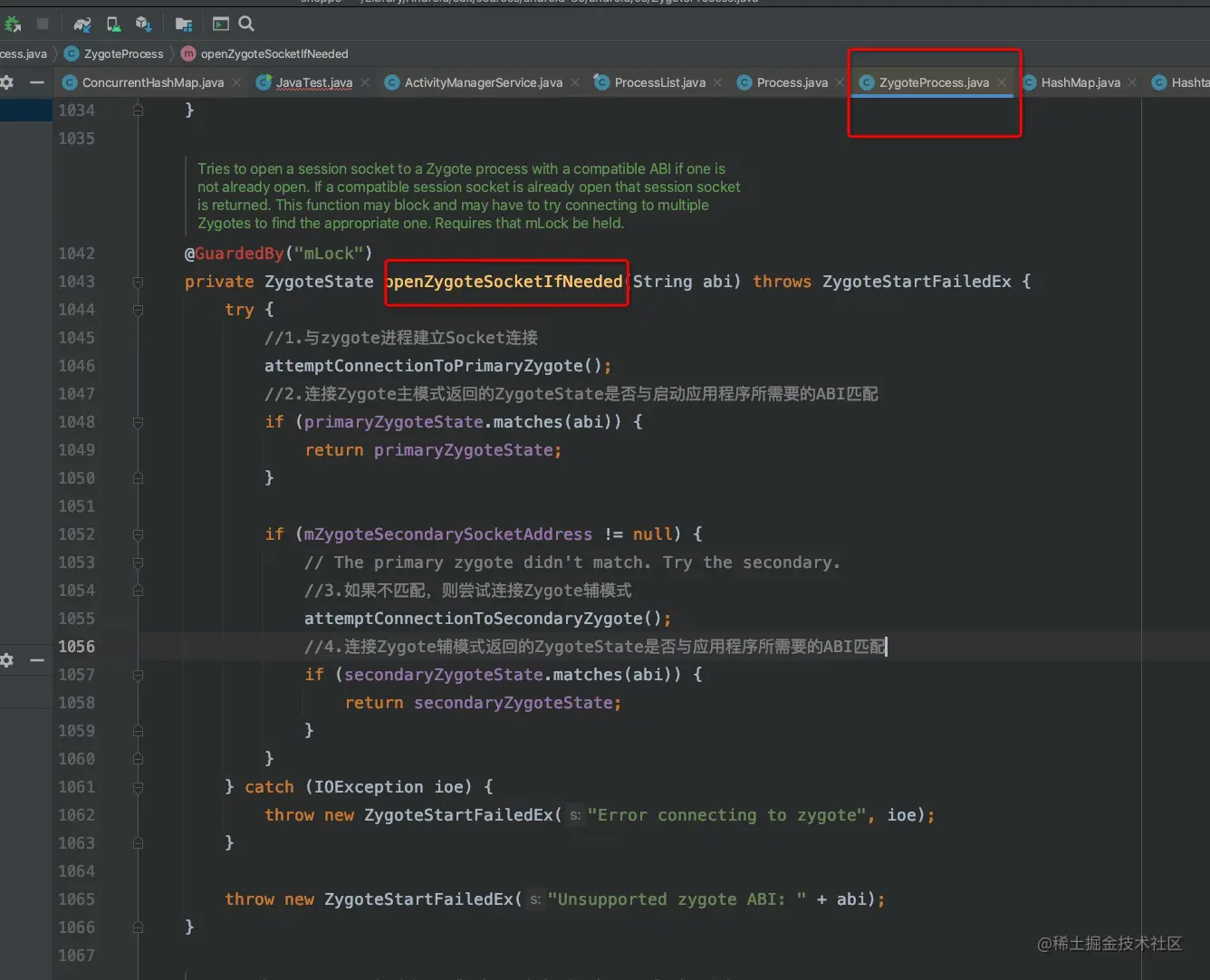
Task: Collapse if block fold at line 1057
Action: (138, 675)
